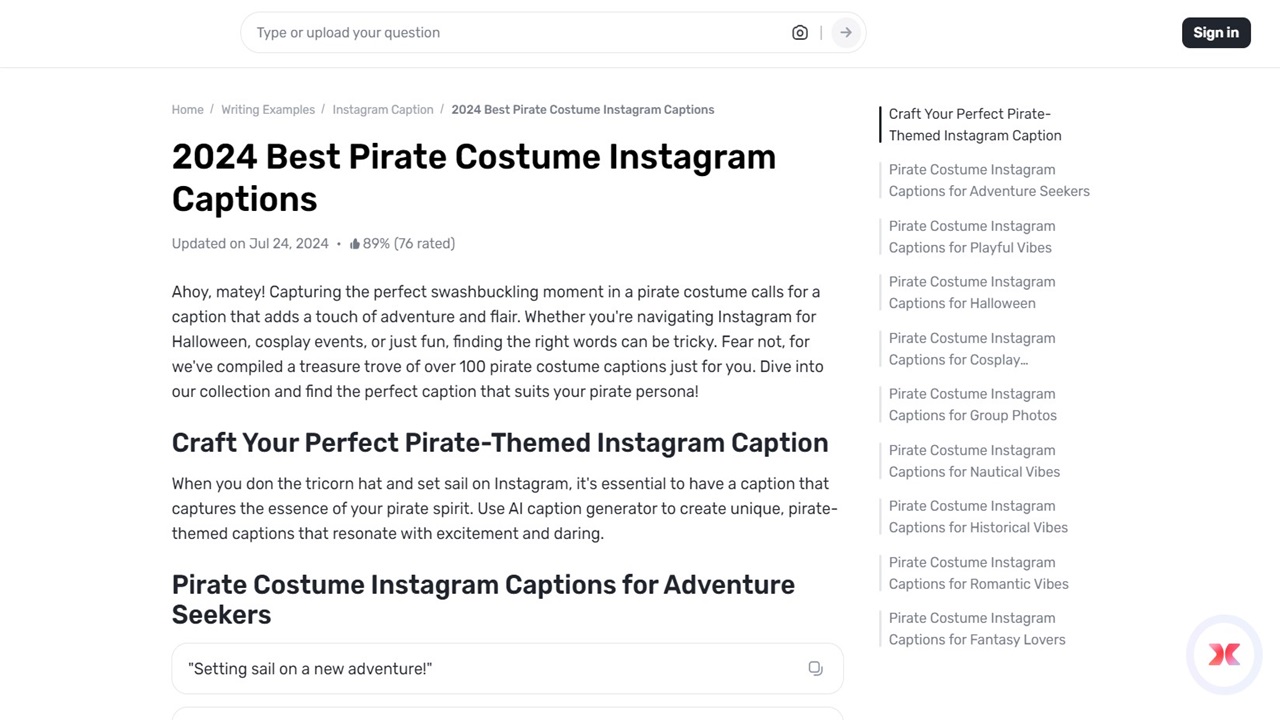Viewport: 1280px width, 720px height.
Task: Jump to captions for Group Photos section
Action: click(x=972, y=404)
